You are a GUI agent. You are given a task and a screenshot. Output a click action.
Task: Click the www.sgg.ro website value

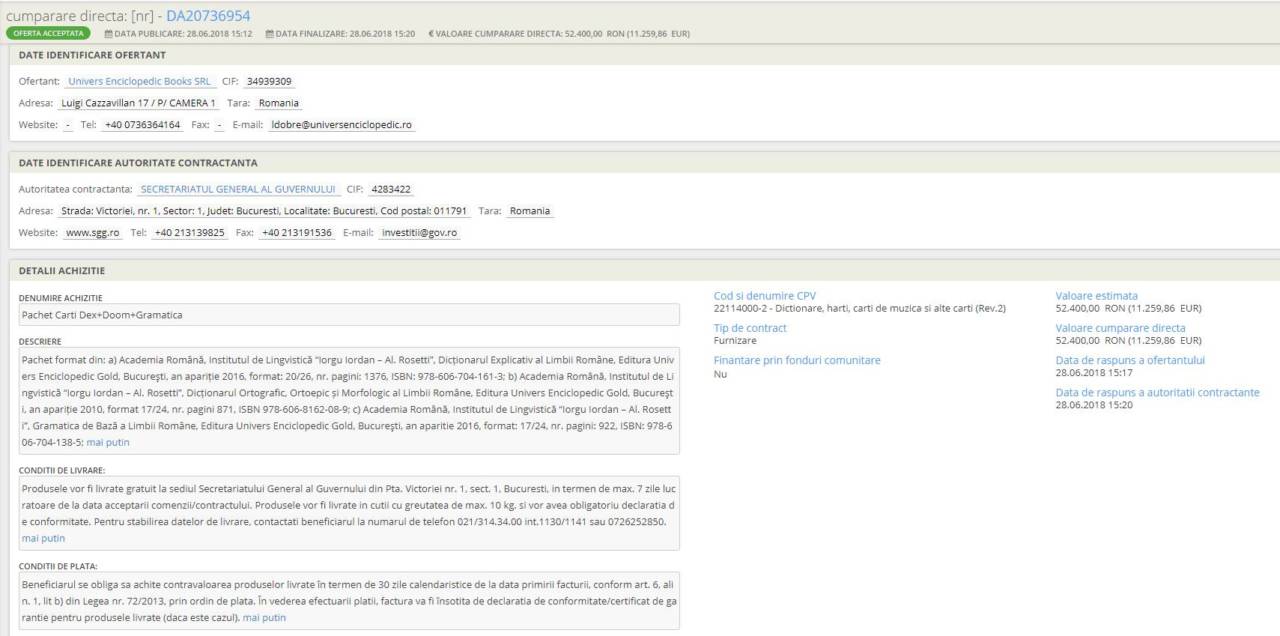click(93, 233)
